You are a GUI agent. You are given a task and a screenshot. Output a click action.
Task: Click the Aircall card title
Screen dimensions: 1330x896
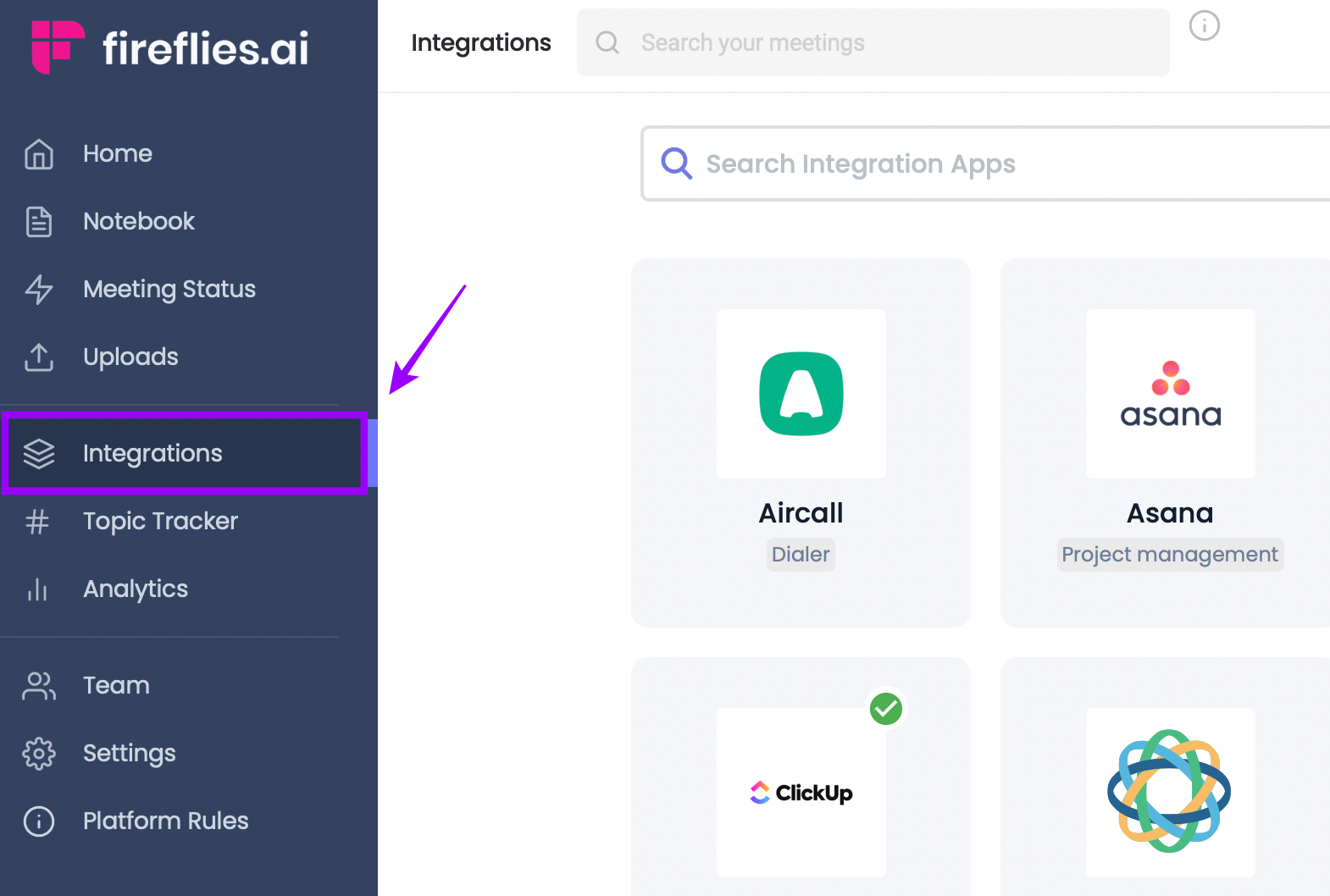tap(801, 513)
